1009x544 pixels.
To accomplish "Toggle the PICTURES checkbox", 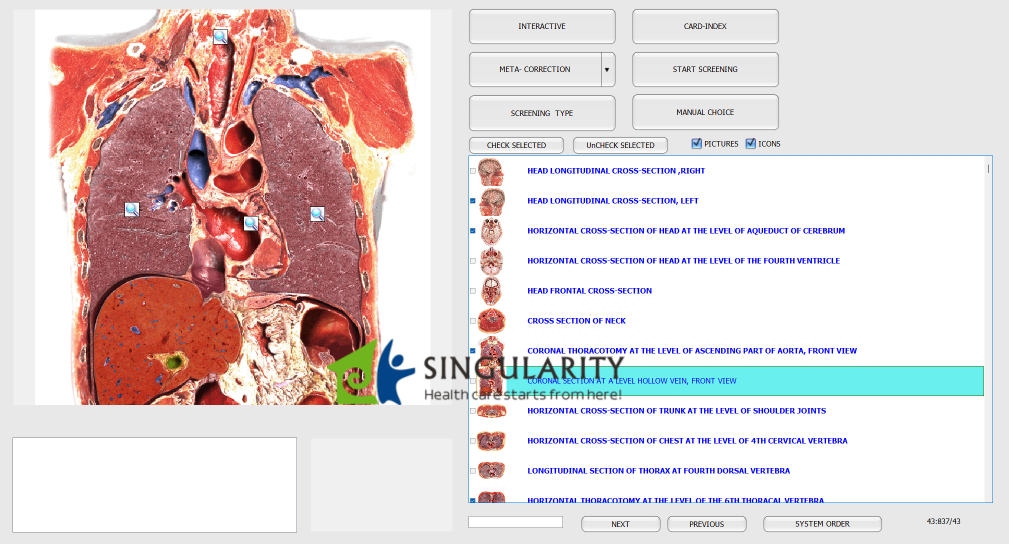I will coord(697,144).
